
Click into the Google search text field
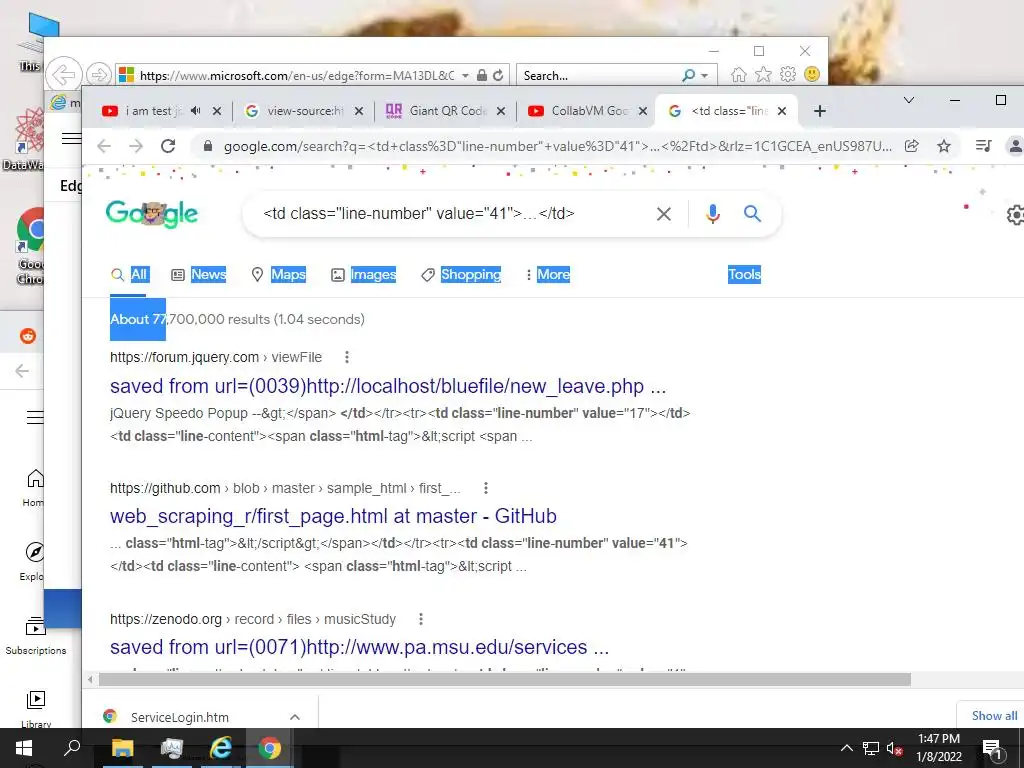point(451,214)
